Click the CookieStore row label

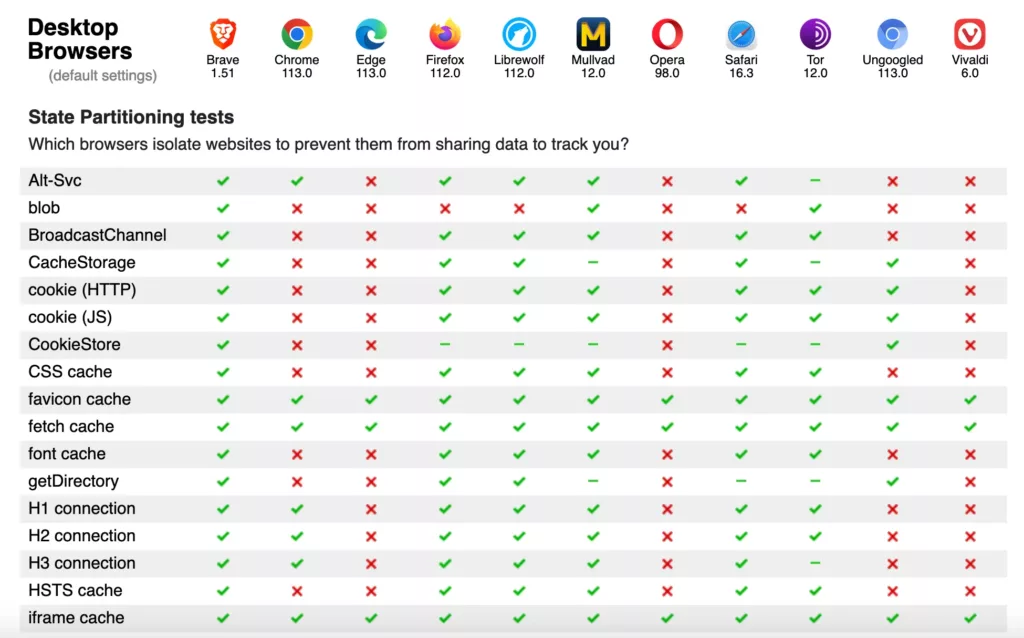74,345
